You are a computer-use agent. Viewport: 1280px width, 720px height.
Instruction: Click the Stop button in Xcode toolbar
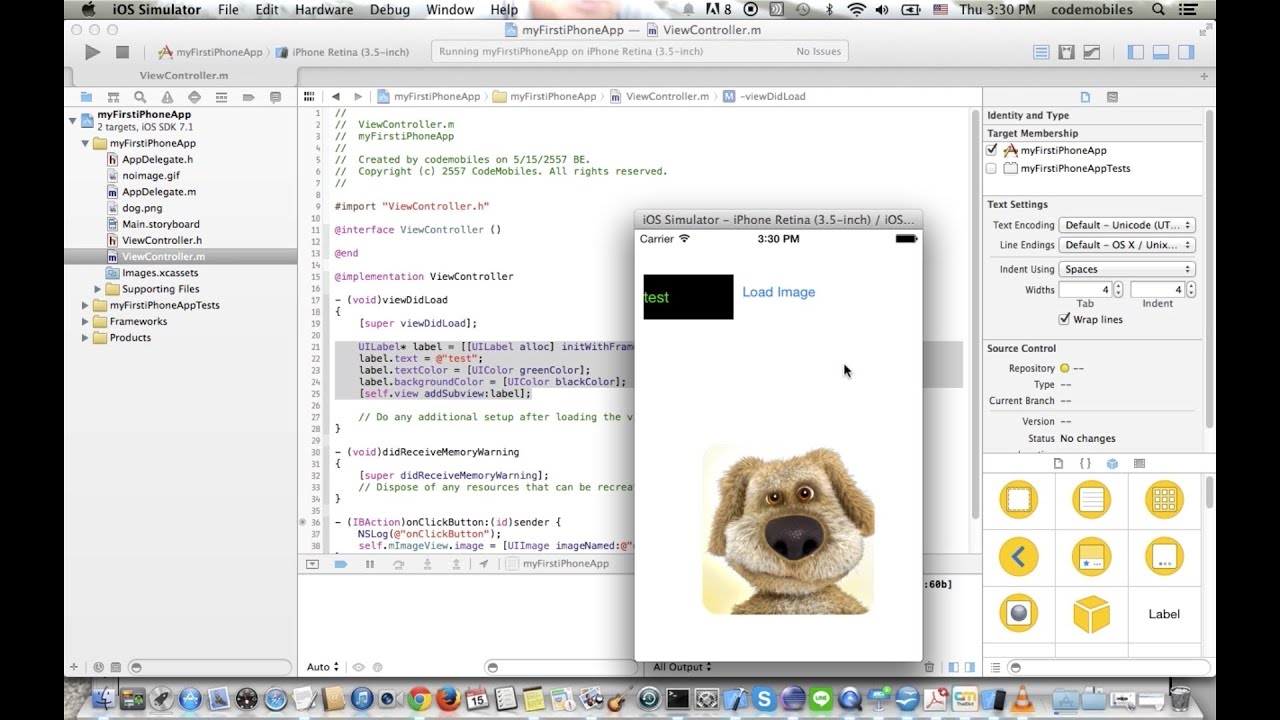[x=122, y=52]
